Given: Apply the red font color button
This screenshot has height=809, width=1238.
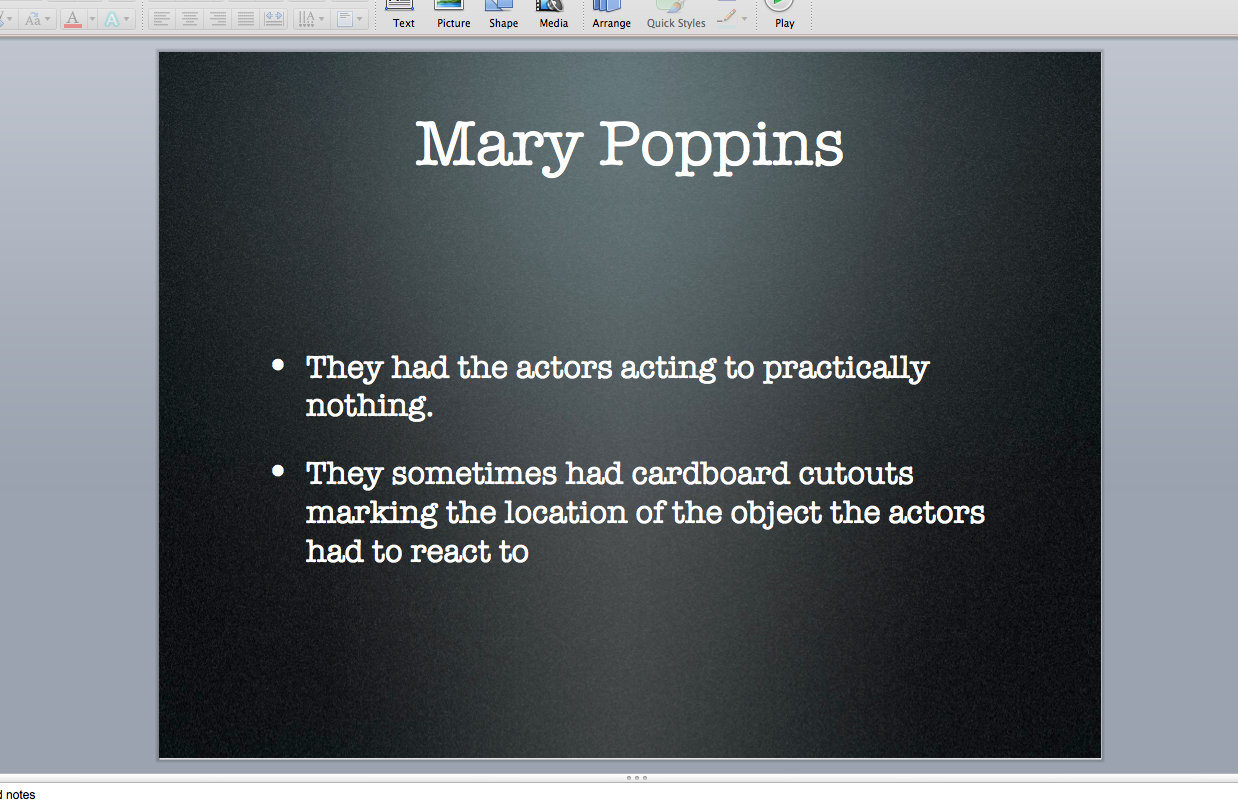Looking at the screenshot, I should click(72, 19).
